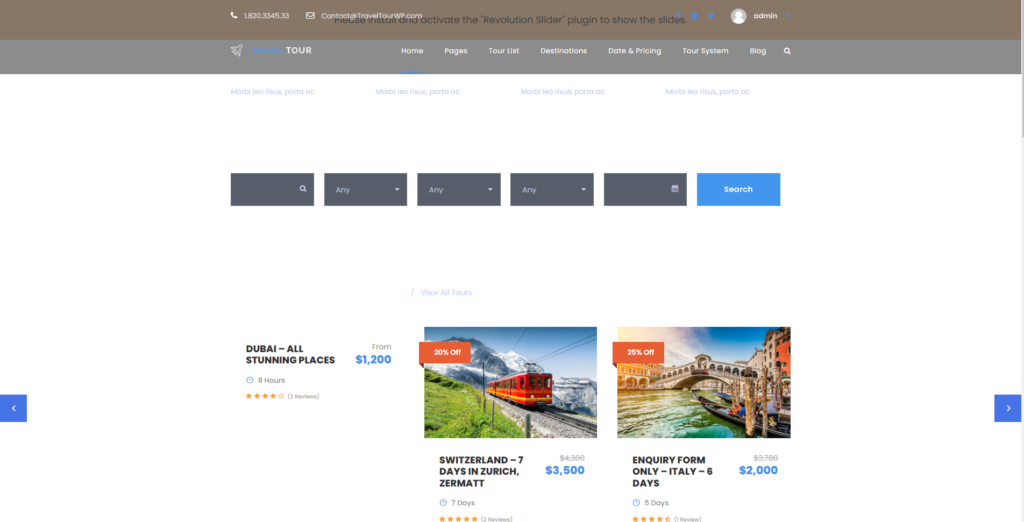Screen dimensions: 1024x522
Task: Open the Twitter social icon in top bar
Action: tap(711, 16)
